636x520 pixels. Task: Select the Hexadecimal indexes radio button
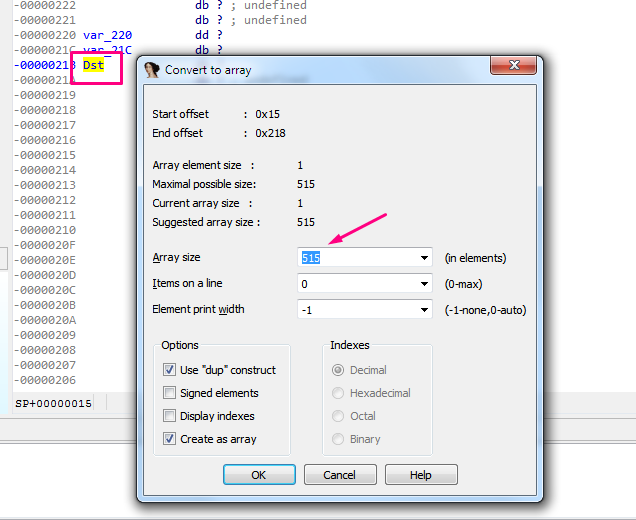point(338,393)
